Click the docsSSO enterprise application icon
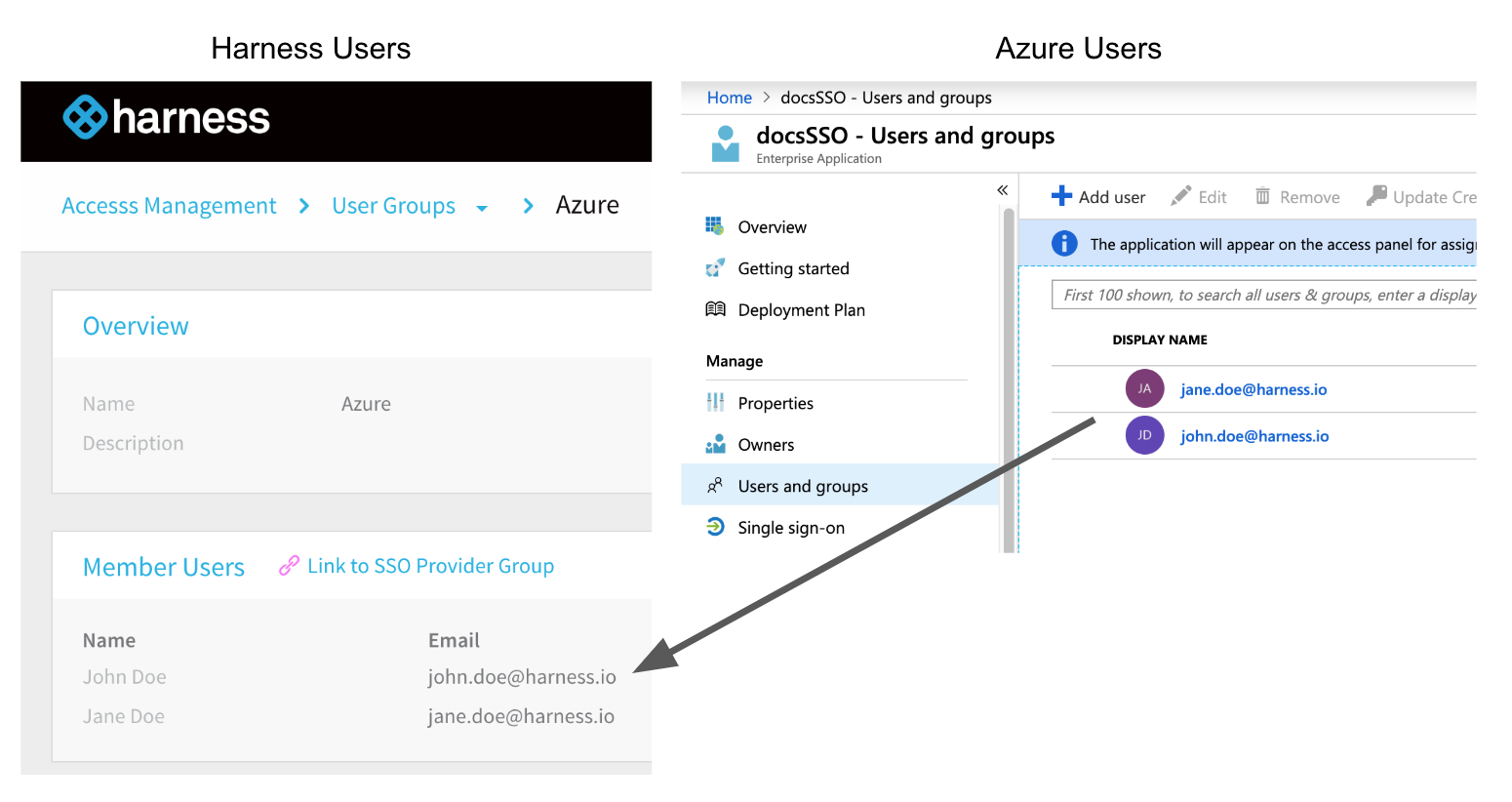1512x802 pixels. (x=725, y=143)
